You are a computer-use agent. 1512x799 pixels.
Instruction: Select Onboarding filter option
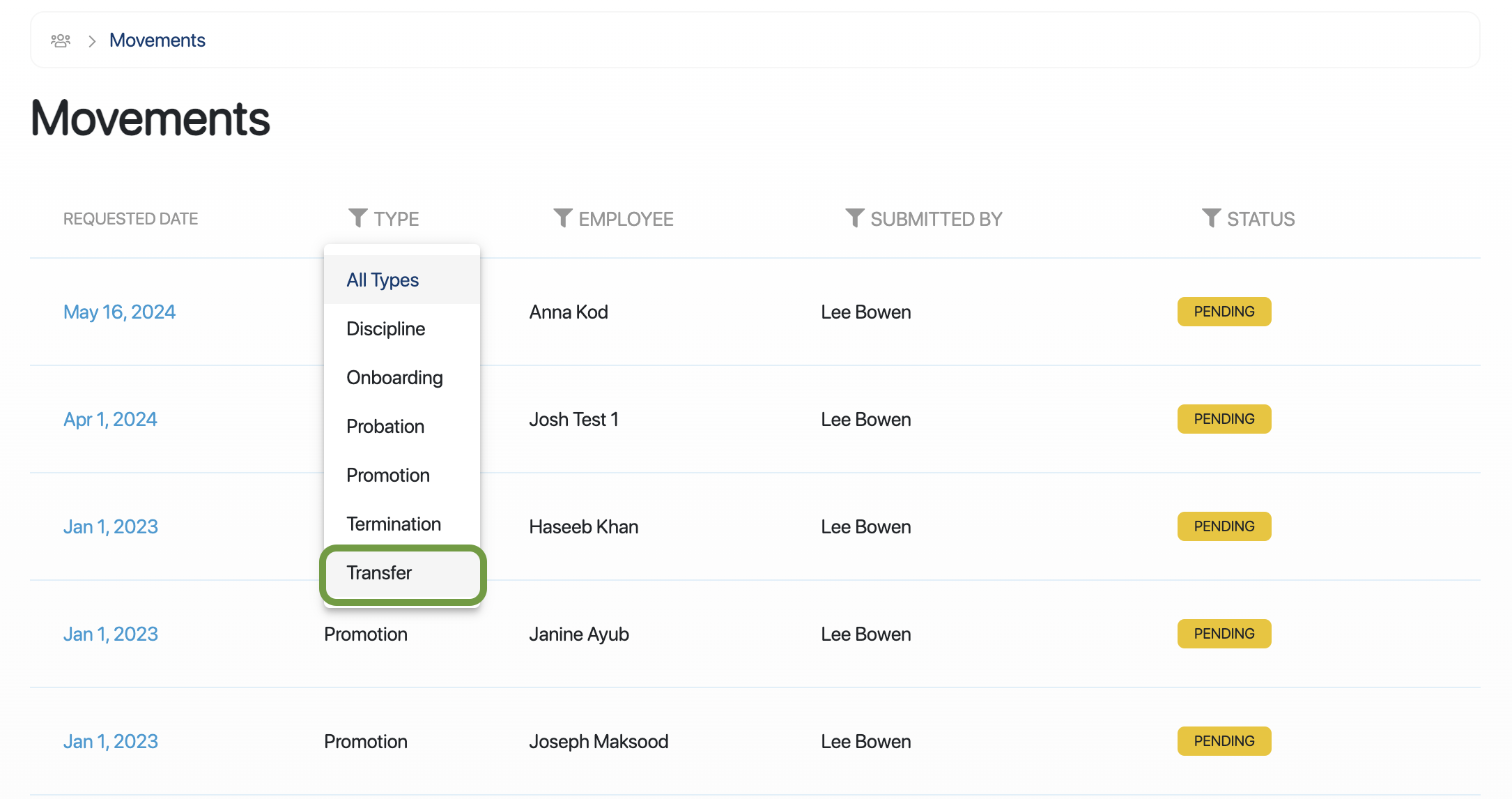coord(394,378)
